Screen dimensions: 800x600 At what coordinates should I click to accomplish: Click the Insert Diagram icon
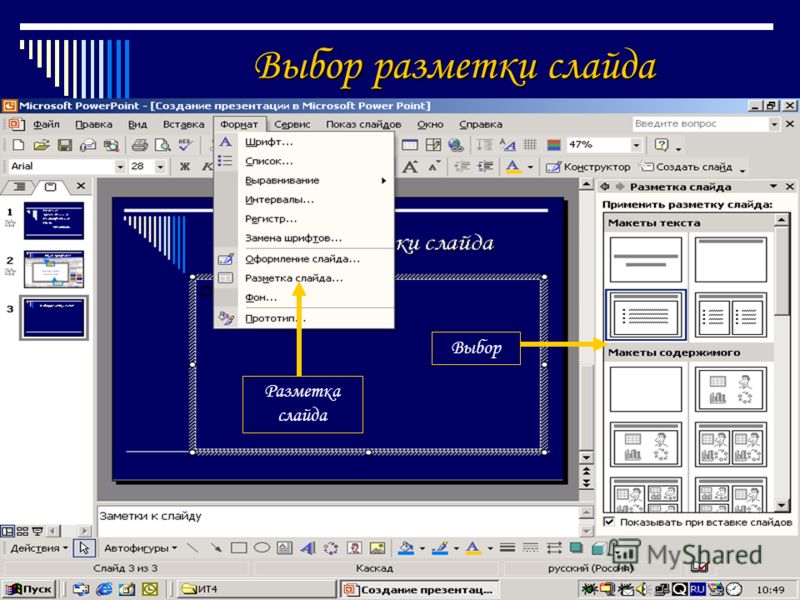pos(331,548)
